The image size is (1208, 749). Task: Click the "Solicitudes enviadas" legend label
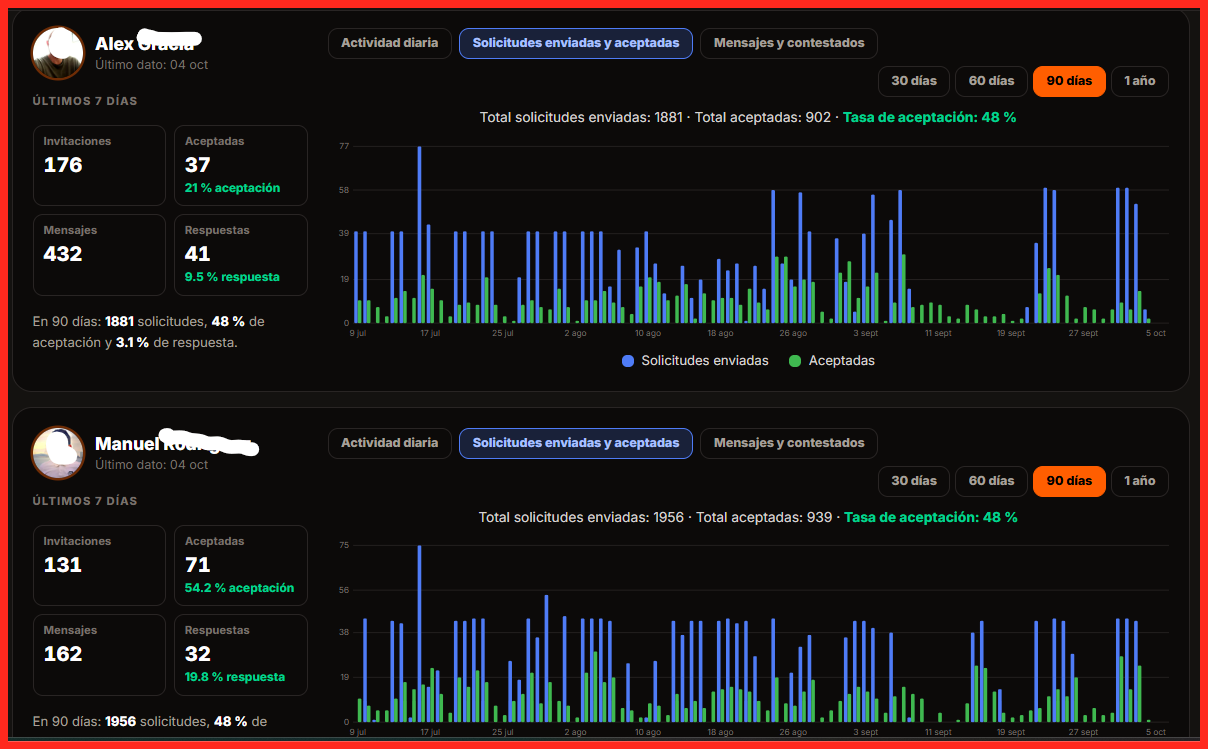click(x=705, y=360)
